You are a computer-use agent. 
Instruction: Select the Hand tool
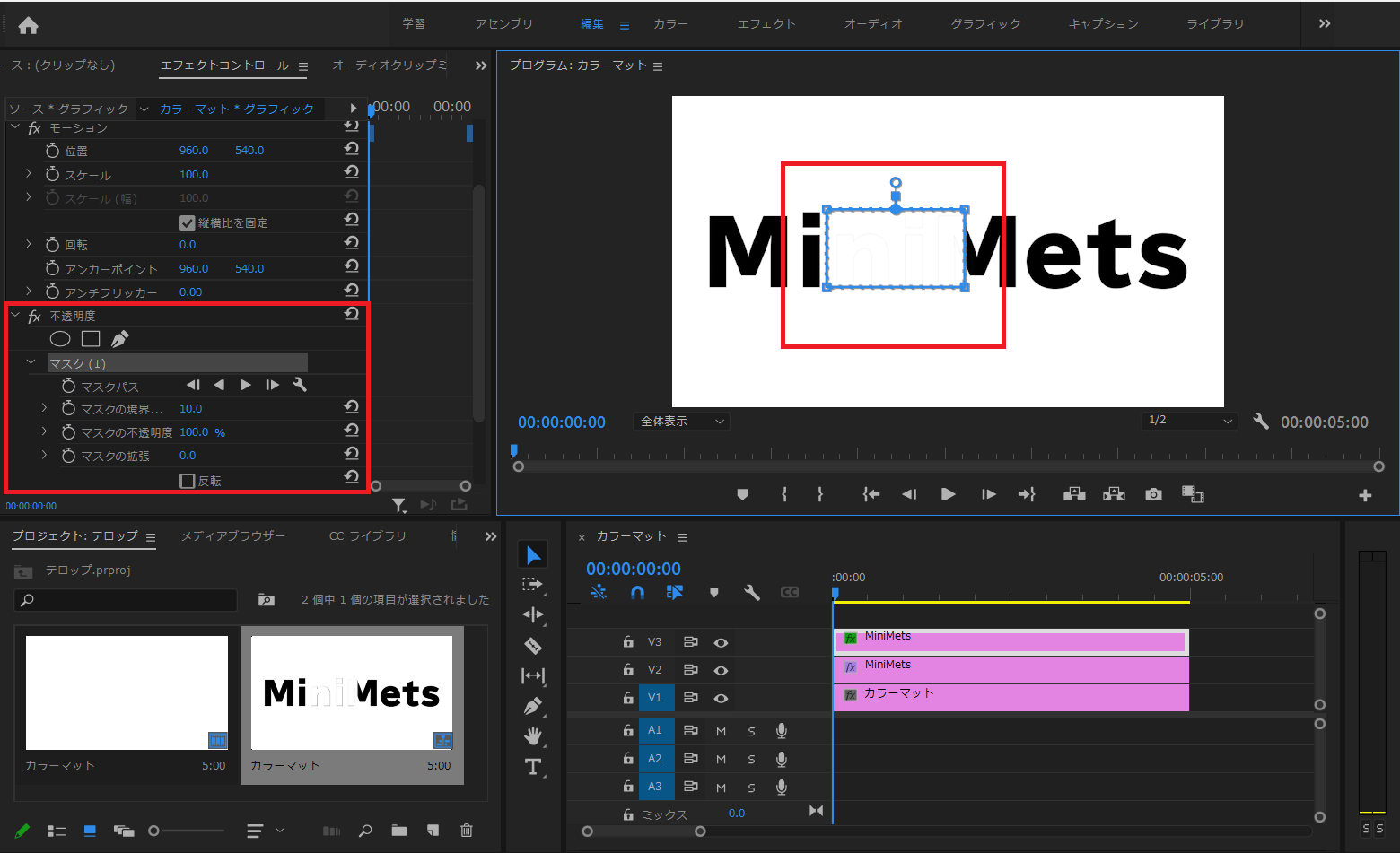pos(533,735)
